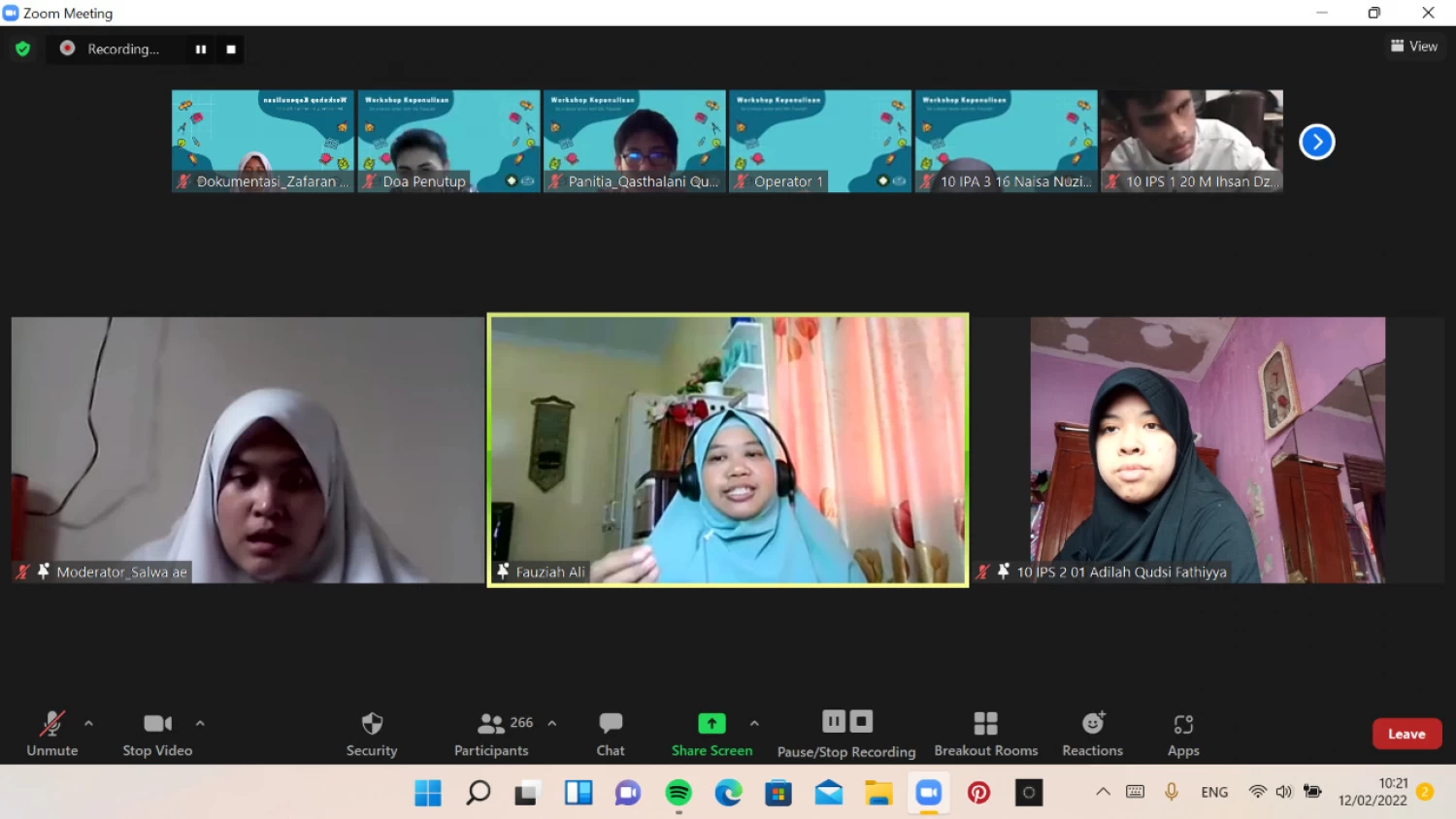Screen dimensions: 1456x819
Task: Expand audio options arrow beside Unmute
Action: coord(89,723)
